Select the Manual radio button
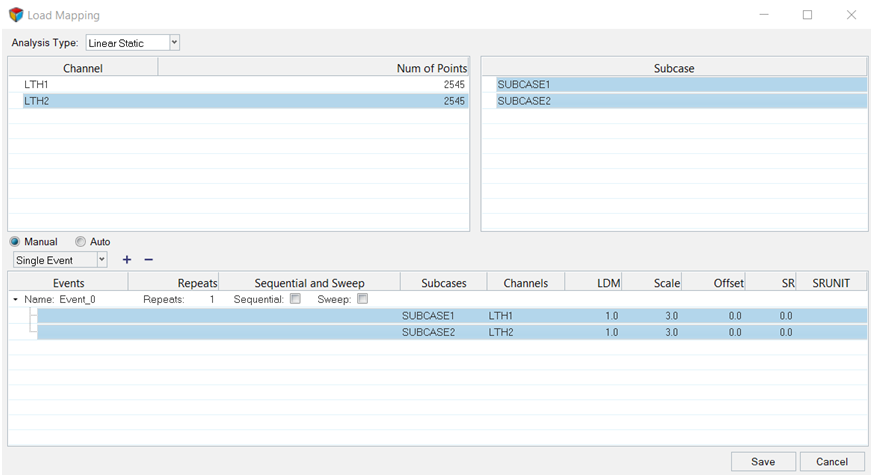The height and width of the screenshot is (476, 871). tap(15, 242)
